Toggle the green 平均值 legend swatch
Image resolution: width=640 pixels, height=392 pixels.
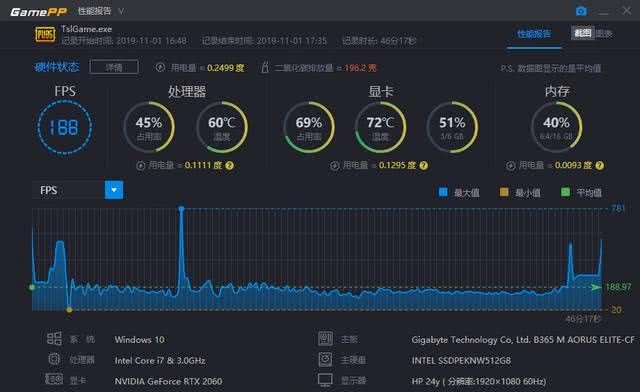pyautogui.click(x=565, y=192)
